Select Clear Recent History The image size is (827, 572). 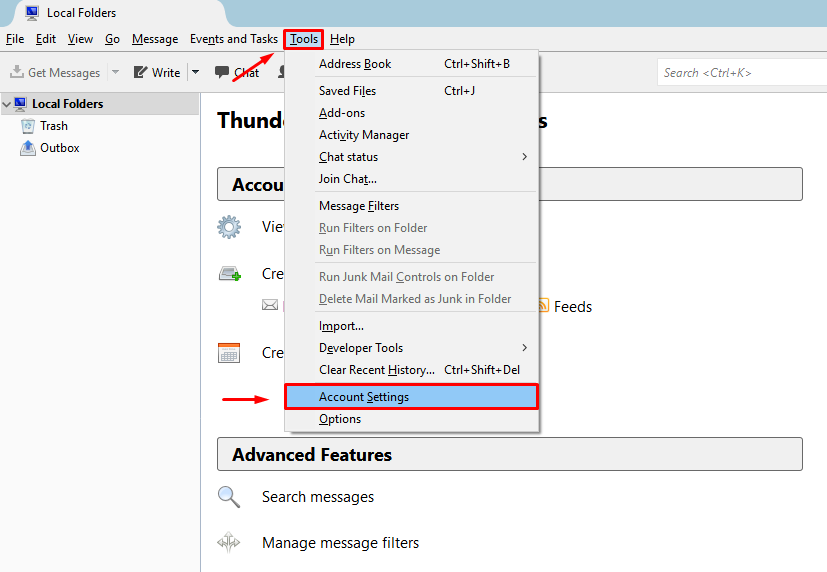(x=411, y=370)
